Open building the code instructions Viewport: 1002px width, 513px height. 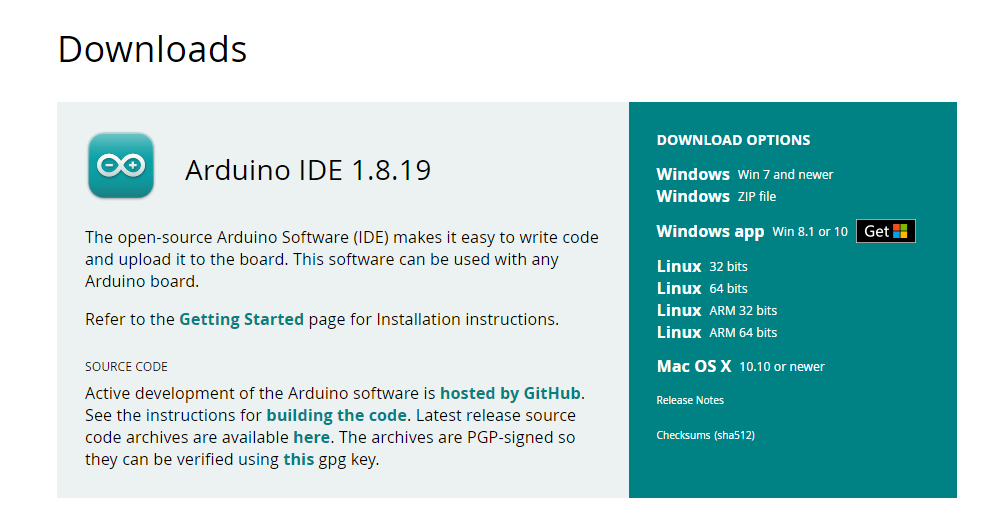337,415
